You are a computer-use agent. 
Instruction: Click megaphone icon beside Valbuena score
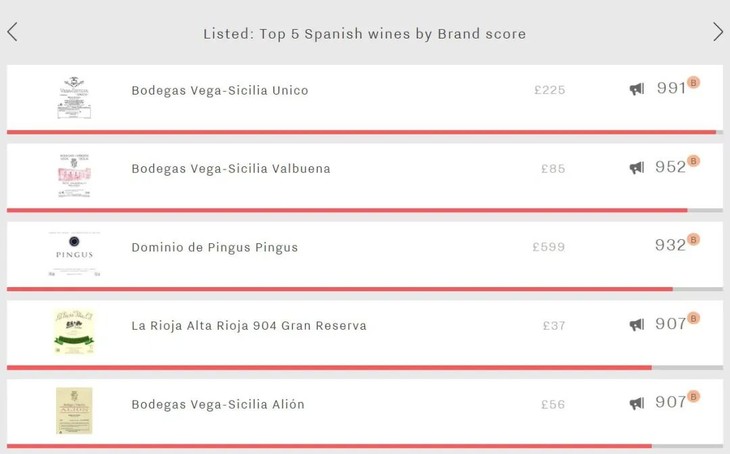[x=637, y=168]
